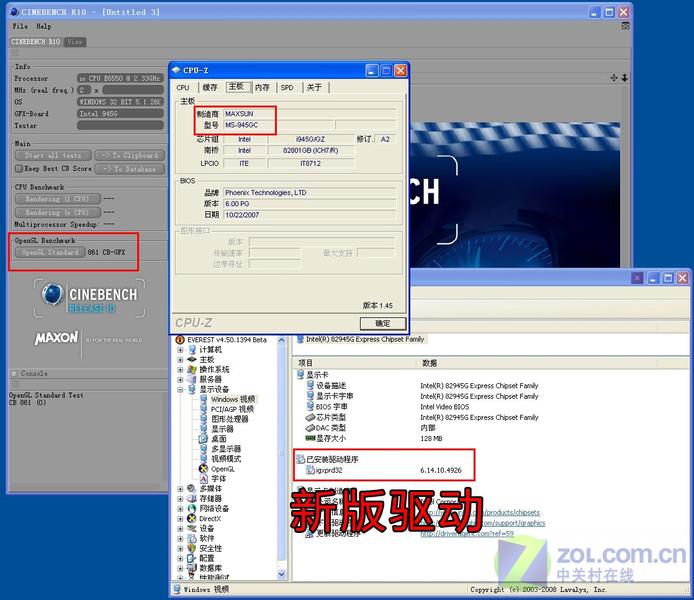Select the DAC 类型 row in details
Viewport: 694px width, 600px height.
click(x=331, y=428)
